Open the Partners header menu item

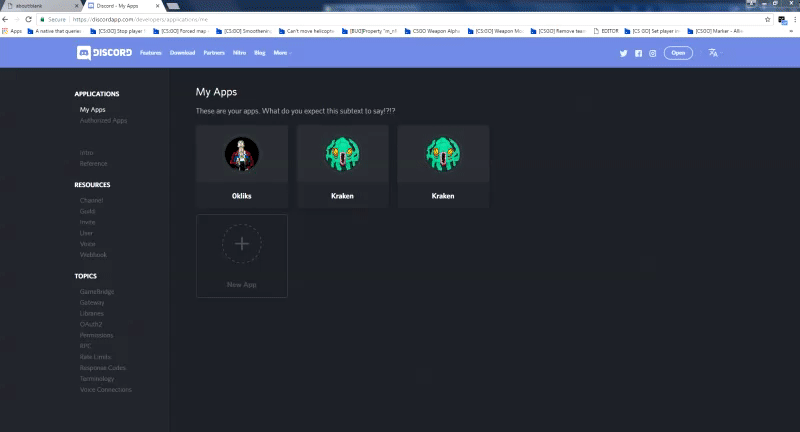click(x=214, y=53)
